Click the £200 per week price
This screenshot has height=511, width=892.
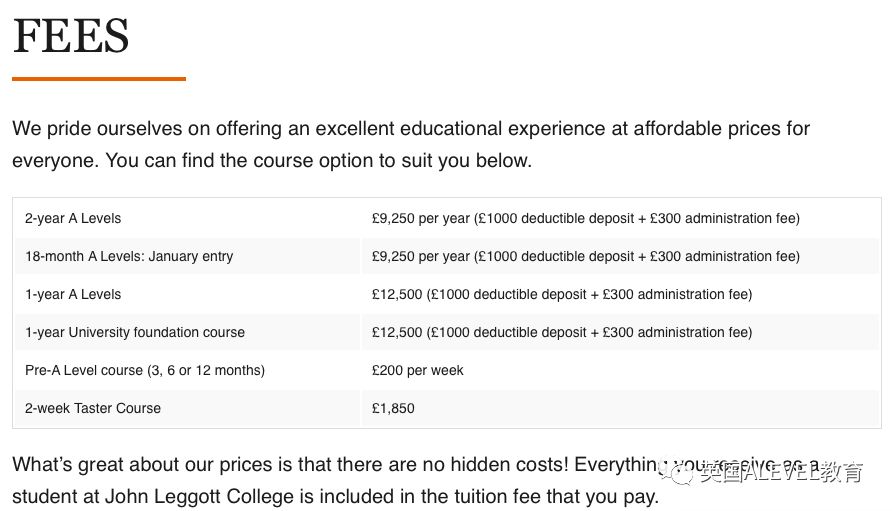tap(418, 370)
